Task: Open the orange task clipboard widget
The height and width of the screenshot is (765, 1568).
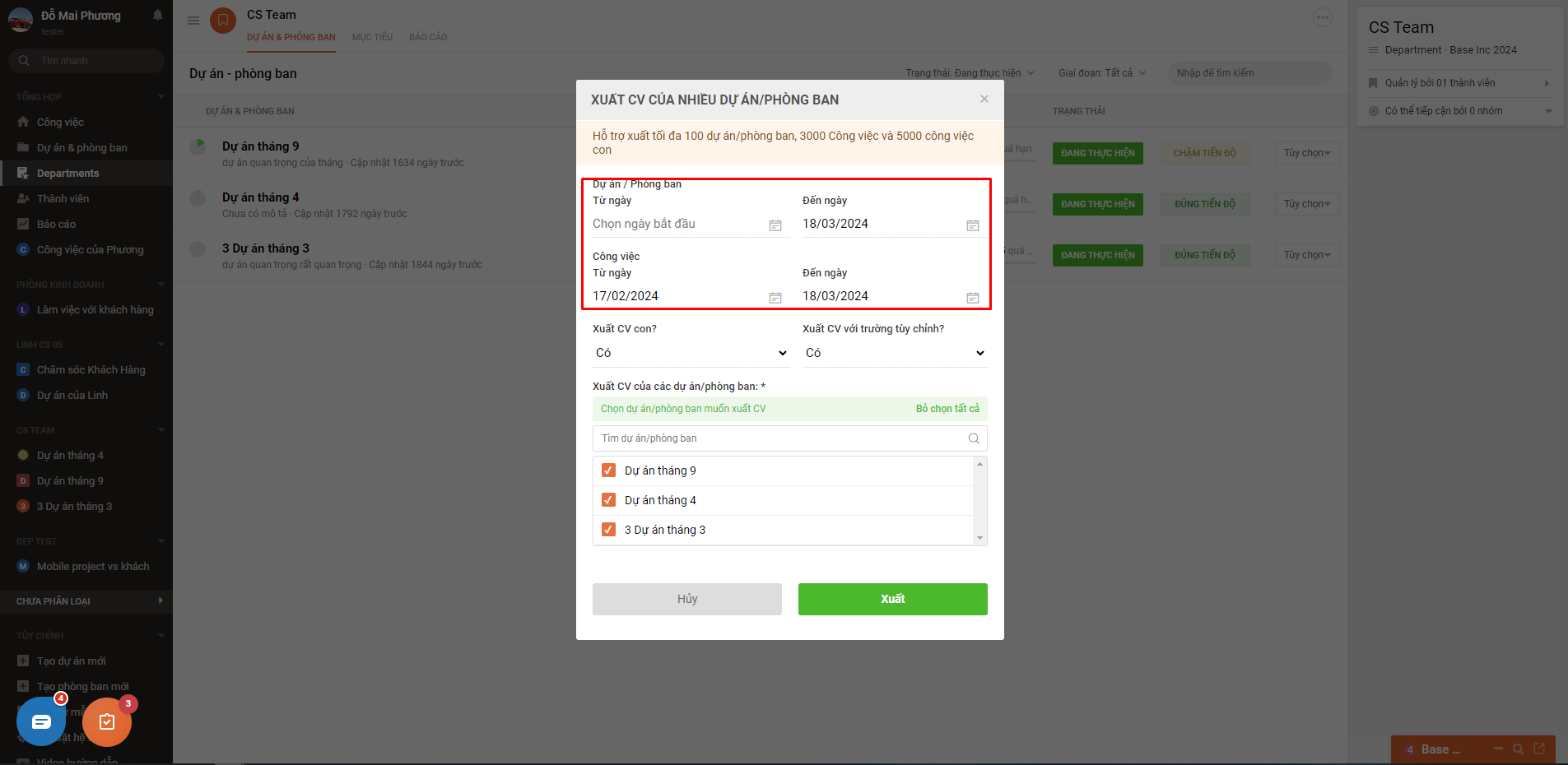Action: [107, 721]
